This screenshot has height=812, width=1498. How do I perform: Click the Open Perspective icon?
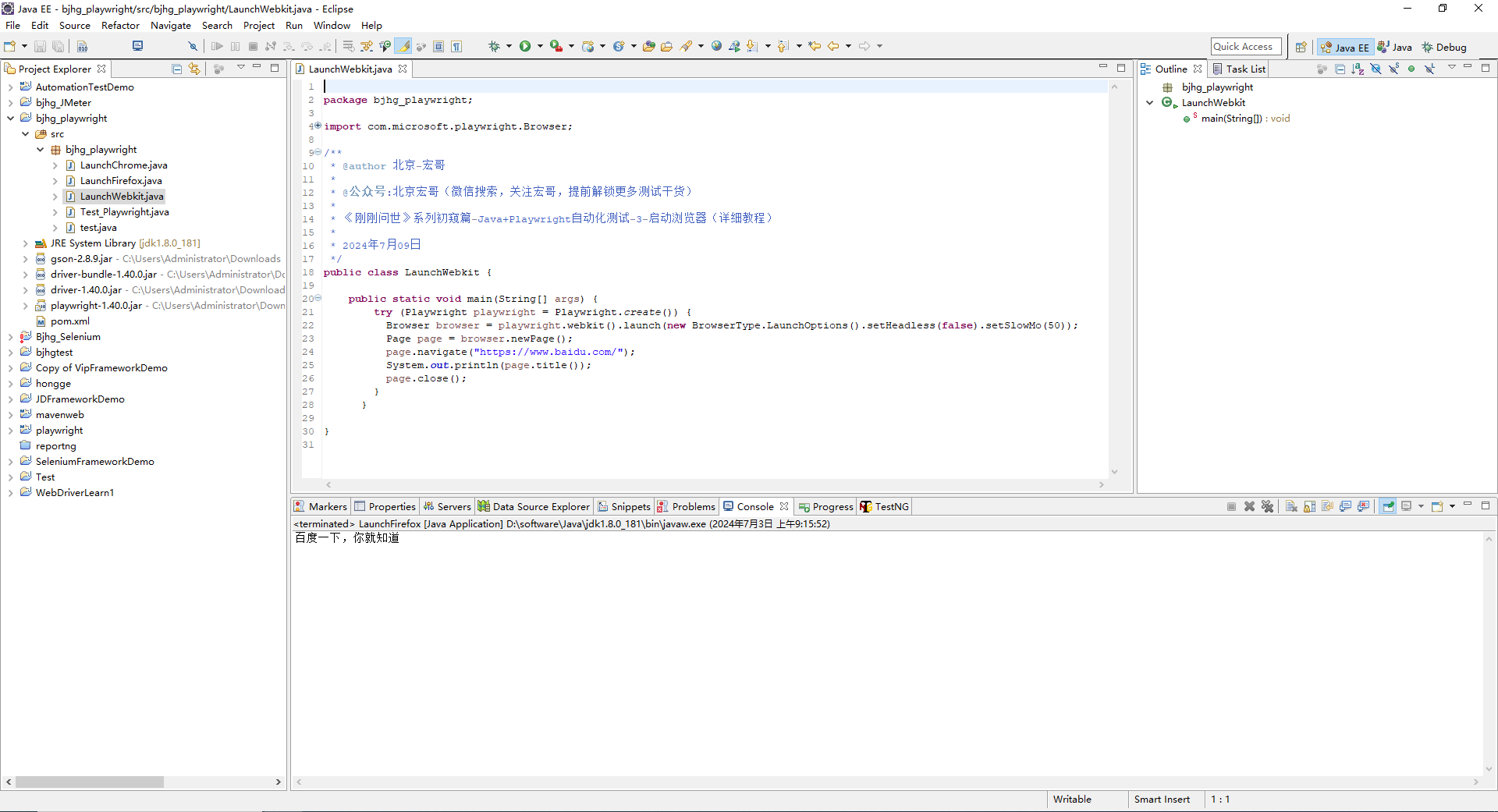click(x=1301, y=47)
